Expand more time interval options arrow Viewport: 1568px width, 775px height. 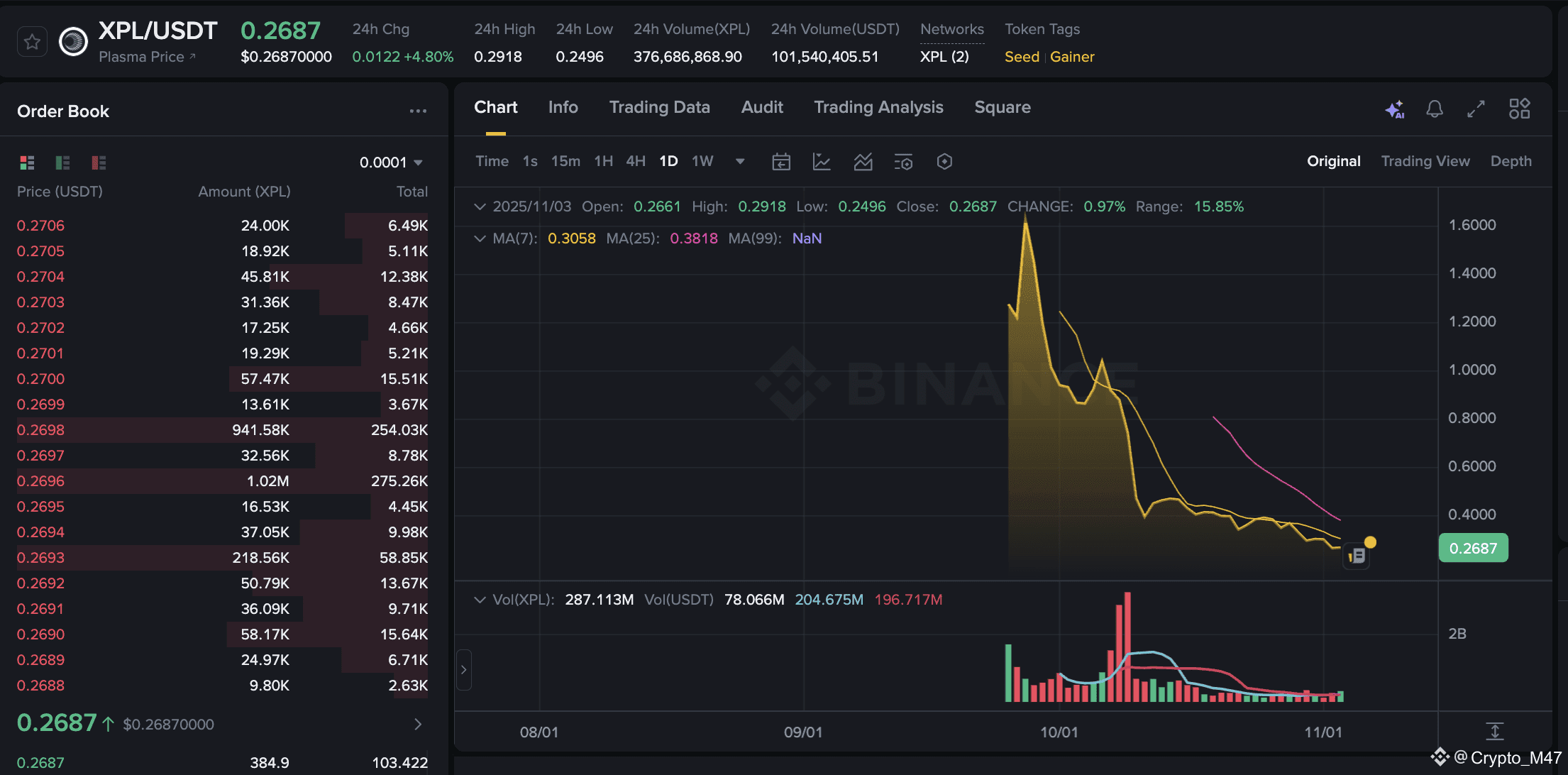(740, 161)
